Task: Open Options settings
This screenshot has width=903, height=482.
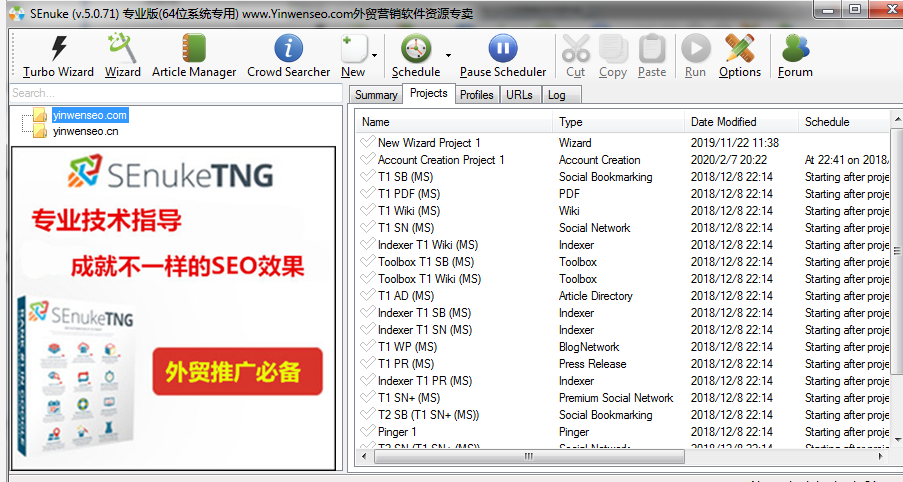Action: click(740, 56)
